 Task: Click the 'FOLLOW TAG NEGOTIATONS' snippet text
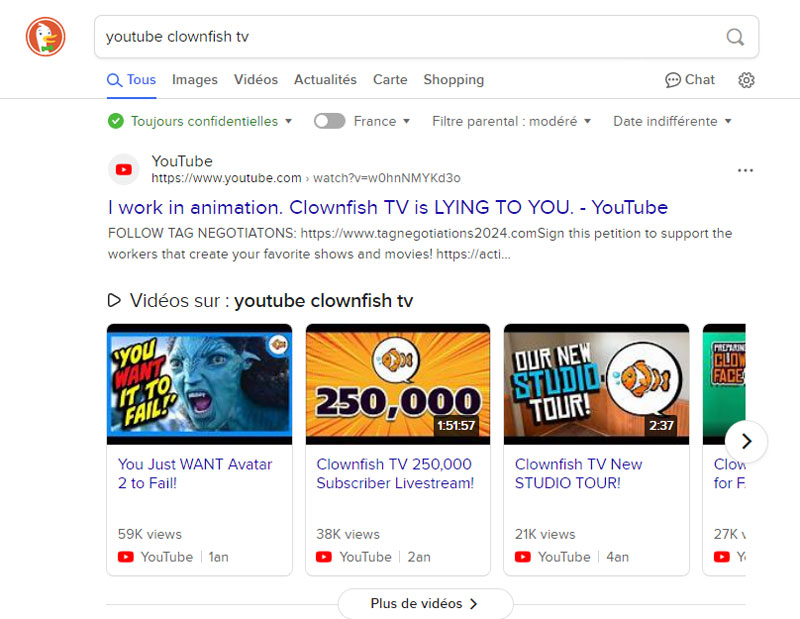coord(420,243)
